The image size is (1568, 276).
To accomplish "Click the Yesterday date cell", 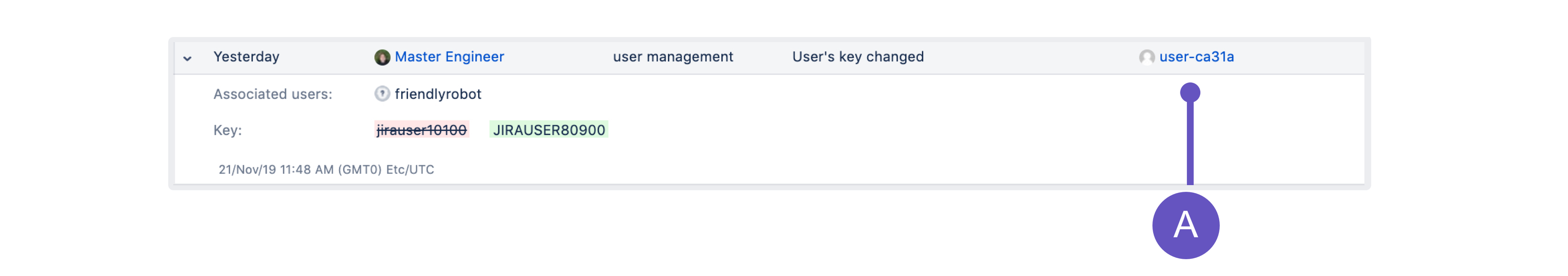I will [x=246, y=57].
